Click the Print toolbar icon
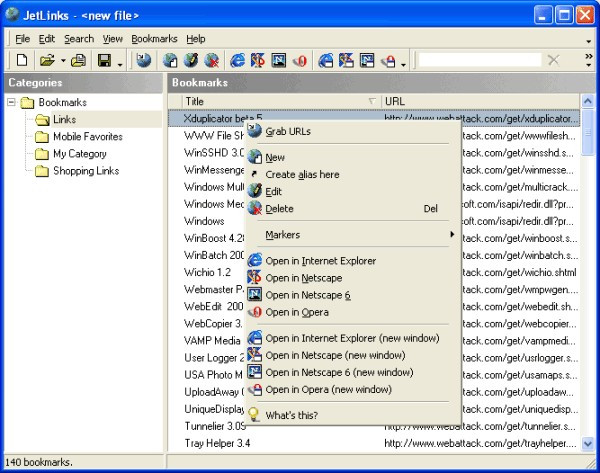The height and width of the screenshot is (473, 600). (x=78, y=60)
